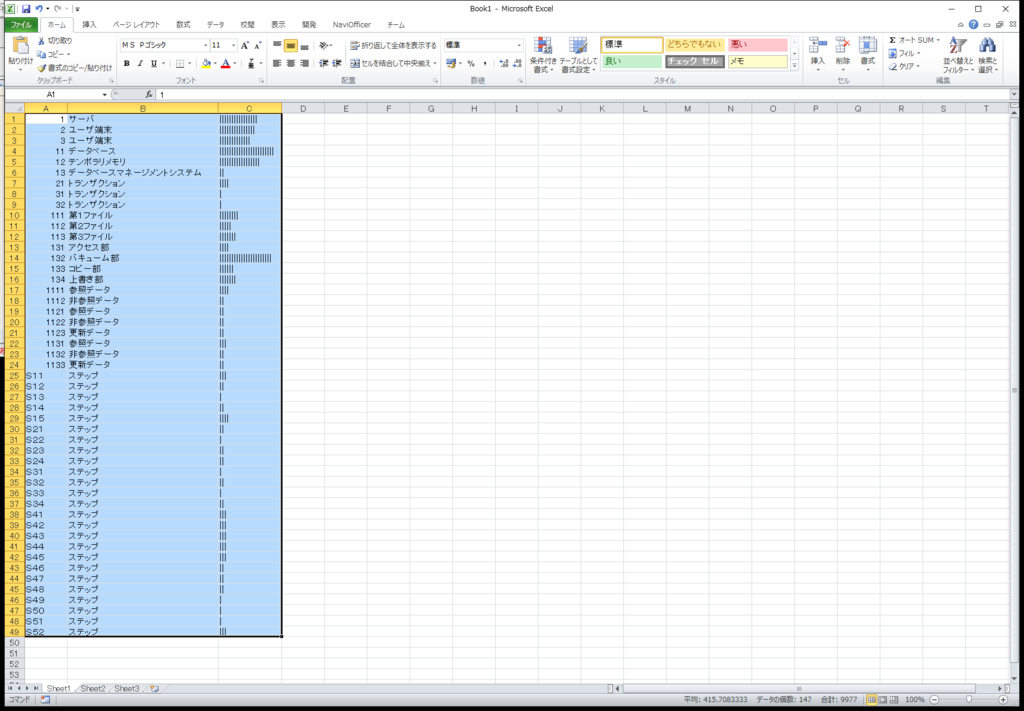
Task: Click the Save icon in quick access toolbar
Action: (26, 9)
